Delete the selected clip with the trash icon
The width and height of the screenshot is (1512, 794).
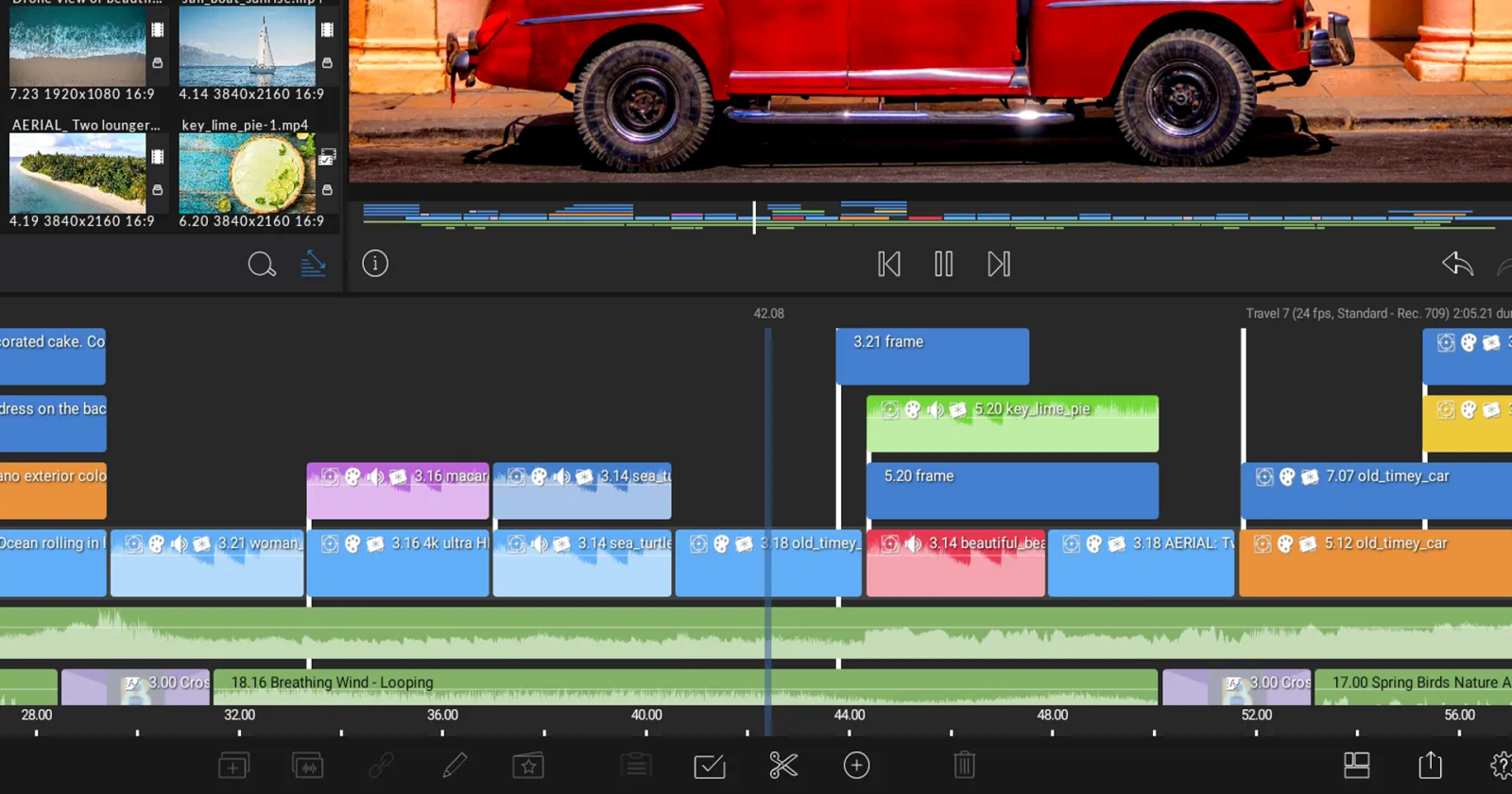963,765
